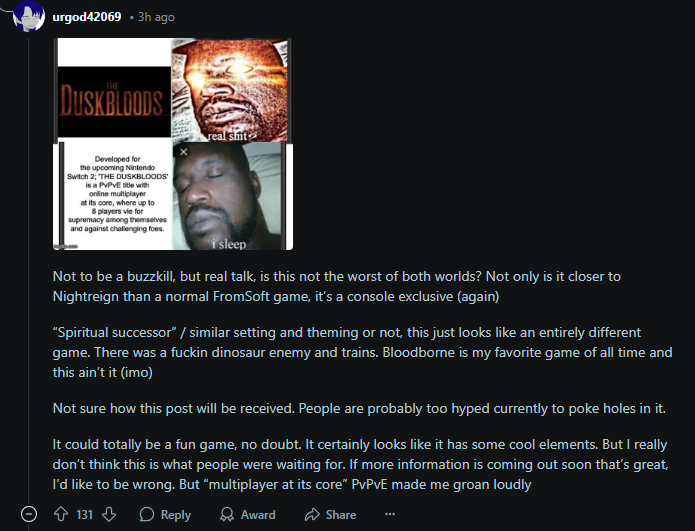This screenshot has height=531, width=695.
Task: Click the "real shit" glowing eyes panel
Action: pos(230,90)
